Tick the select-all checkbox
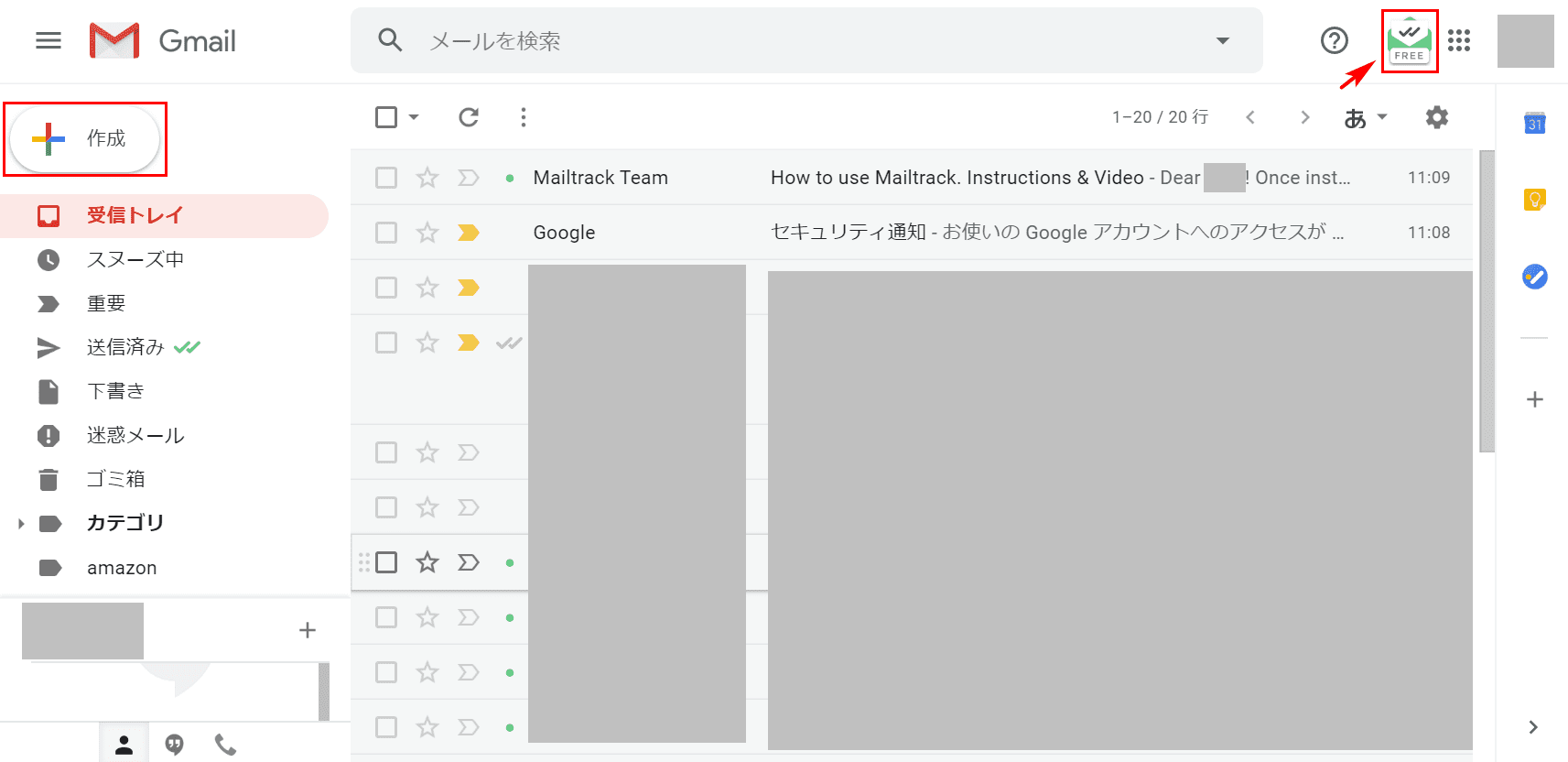This screenshot has width=1568, height=762. click(x=386, y=117)
